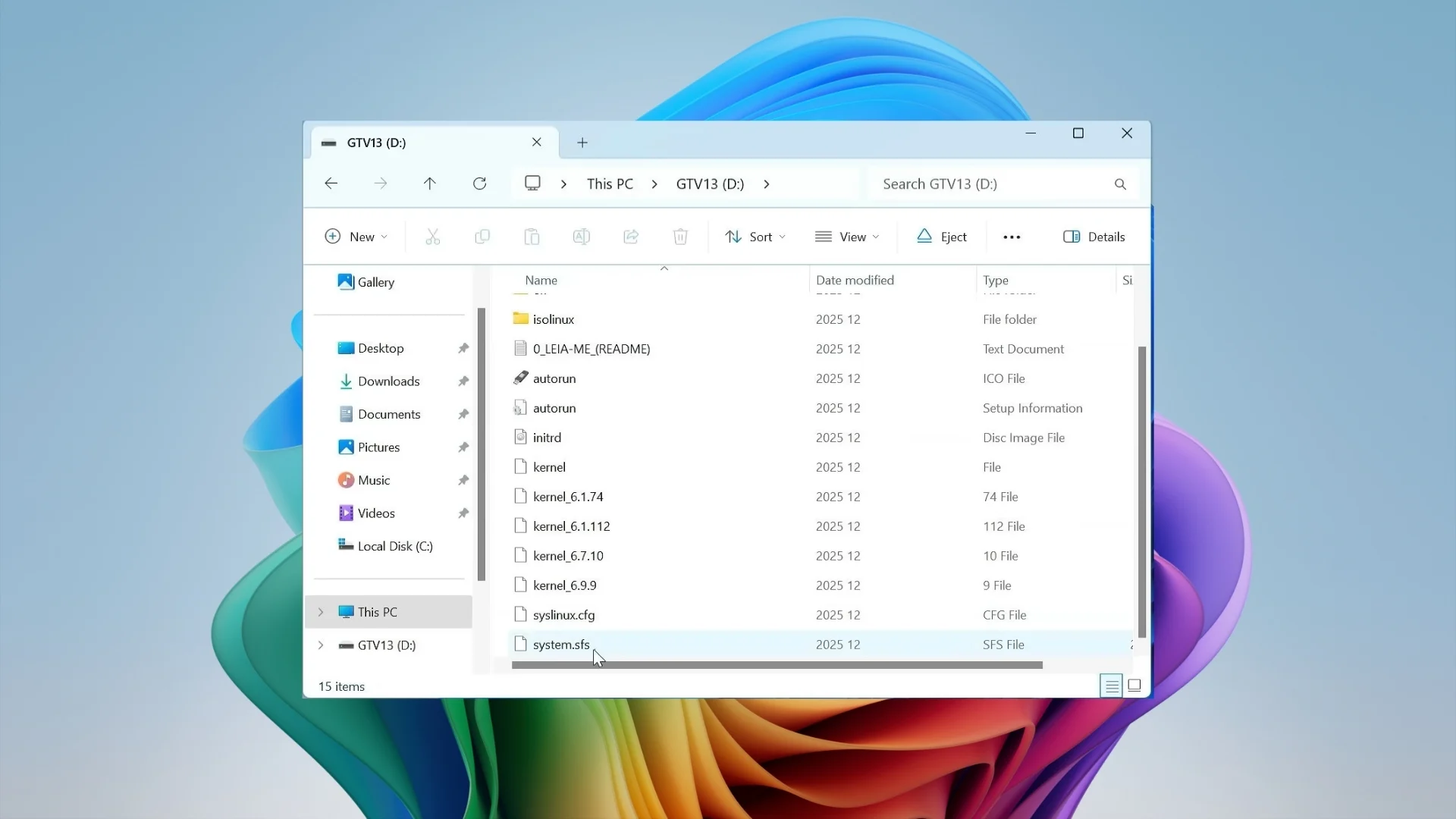The image size is (1456, 819).
Task: Click the horizontal scrollbar in file list
Action: coord(777,665)
